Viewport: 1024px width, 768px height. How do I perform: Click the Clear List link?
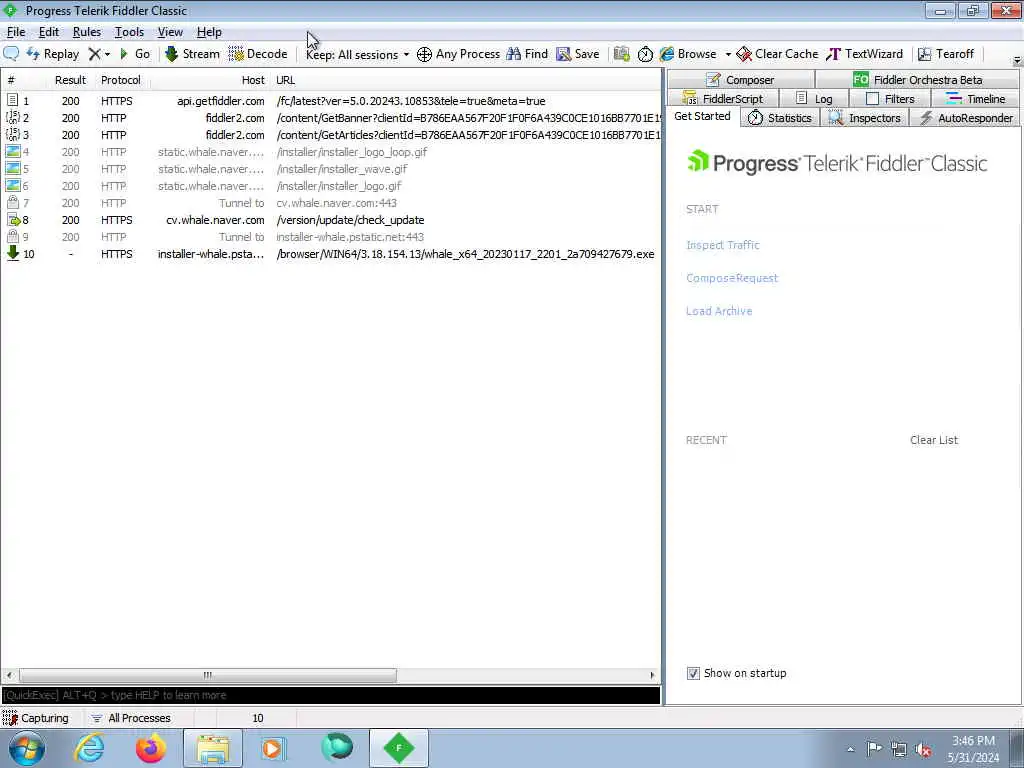934,440
